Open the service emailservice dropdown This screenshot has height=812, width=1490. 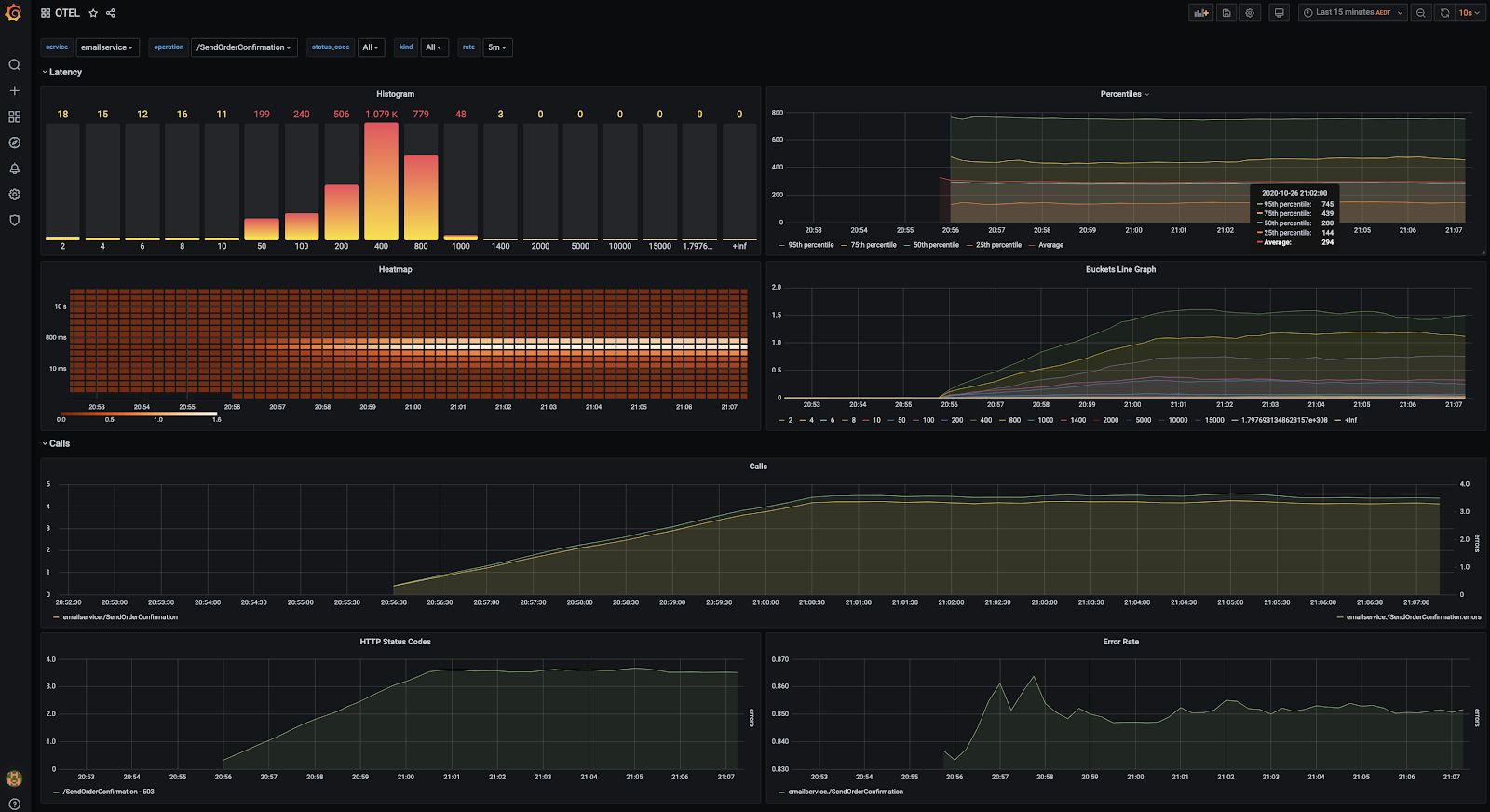(106, 47)
